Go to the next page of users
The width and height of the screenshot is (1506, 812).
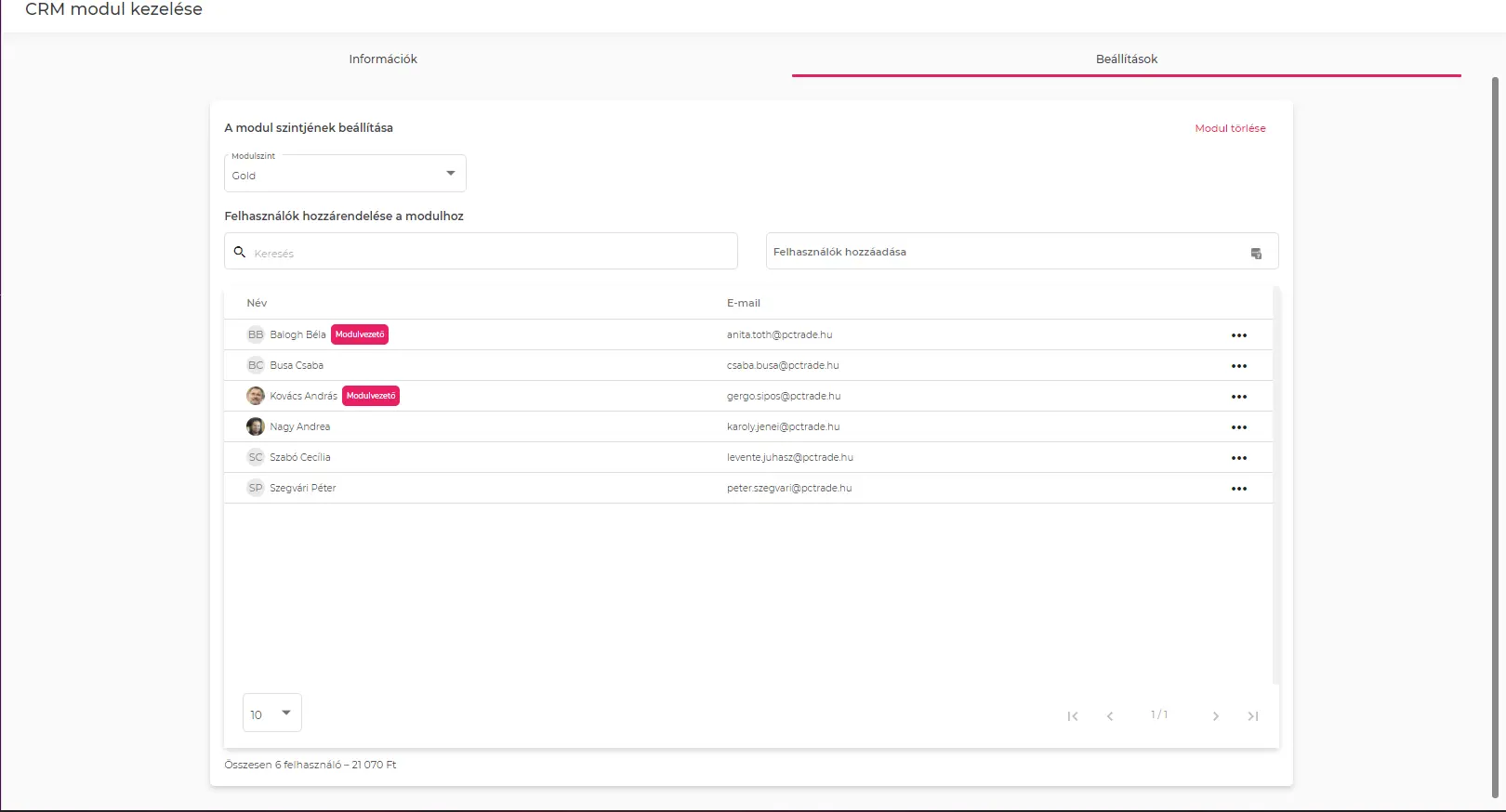coord(1215,716)
